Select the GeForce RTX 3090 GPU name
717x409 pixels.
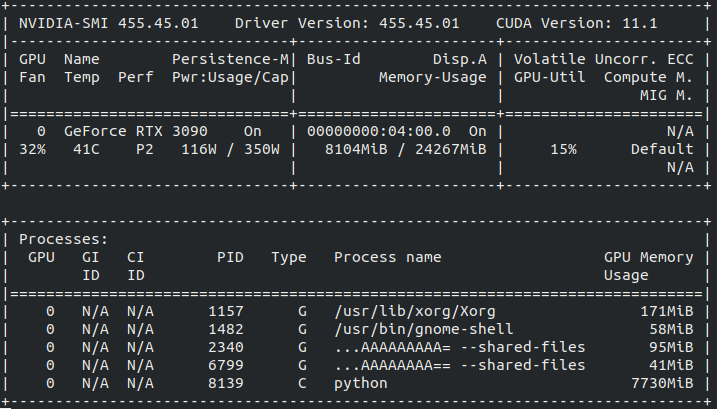(136, 131)
